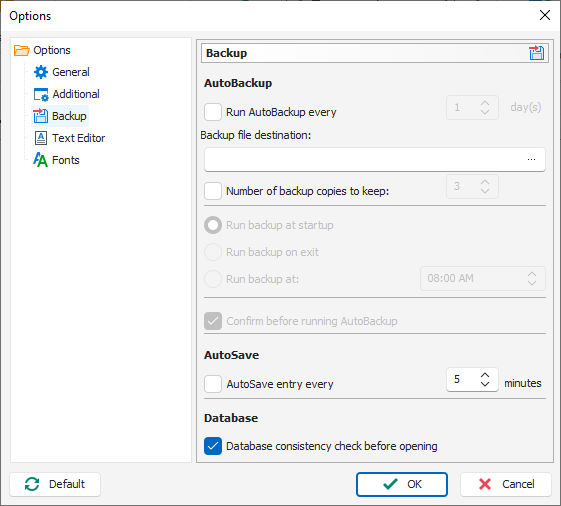
Task: Decrease backup copies count with down arrow
Action: coord(485,191)
